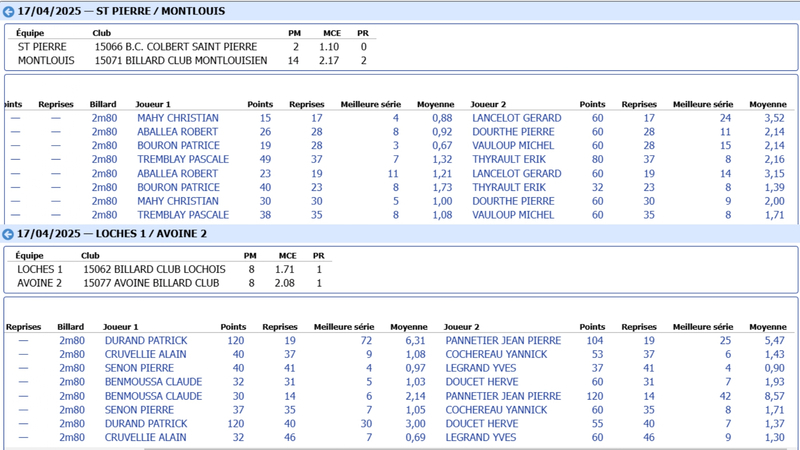This screenshot has width=800, height=450.
Task: Open LANCELOT GERARD in the row with average 3,52
Action: [x=516, y=118]
